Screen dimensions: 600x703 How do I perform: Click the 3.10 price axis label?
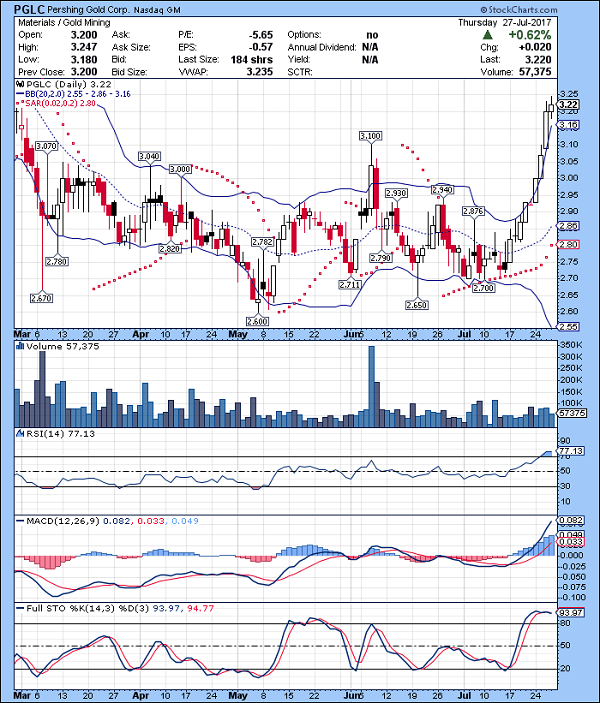coord(570,144)
